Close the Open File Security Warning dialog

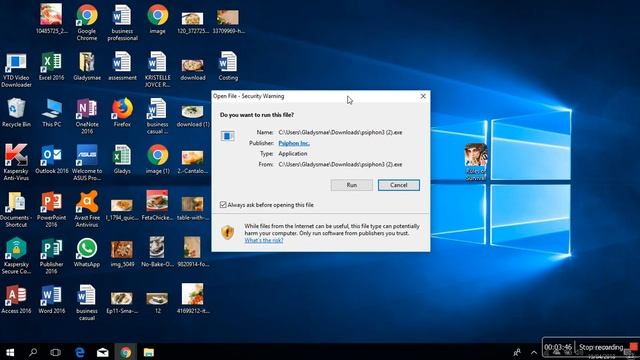(423, 96)
